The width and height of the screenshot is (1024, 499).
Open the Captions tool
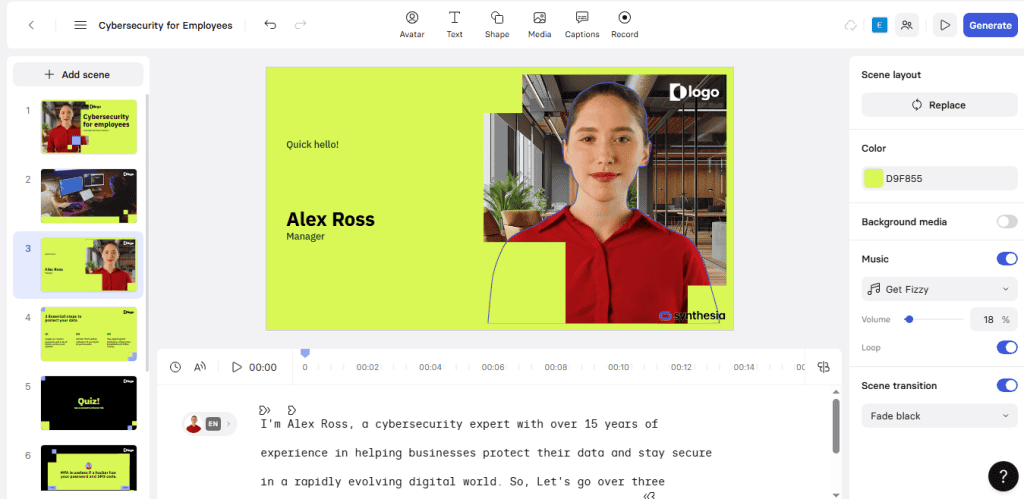tap(582, 25)
